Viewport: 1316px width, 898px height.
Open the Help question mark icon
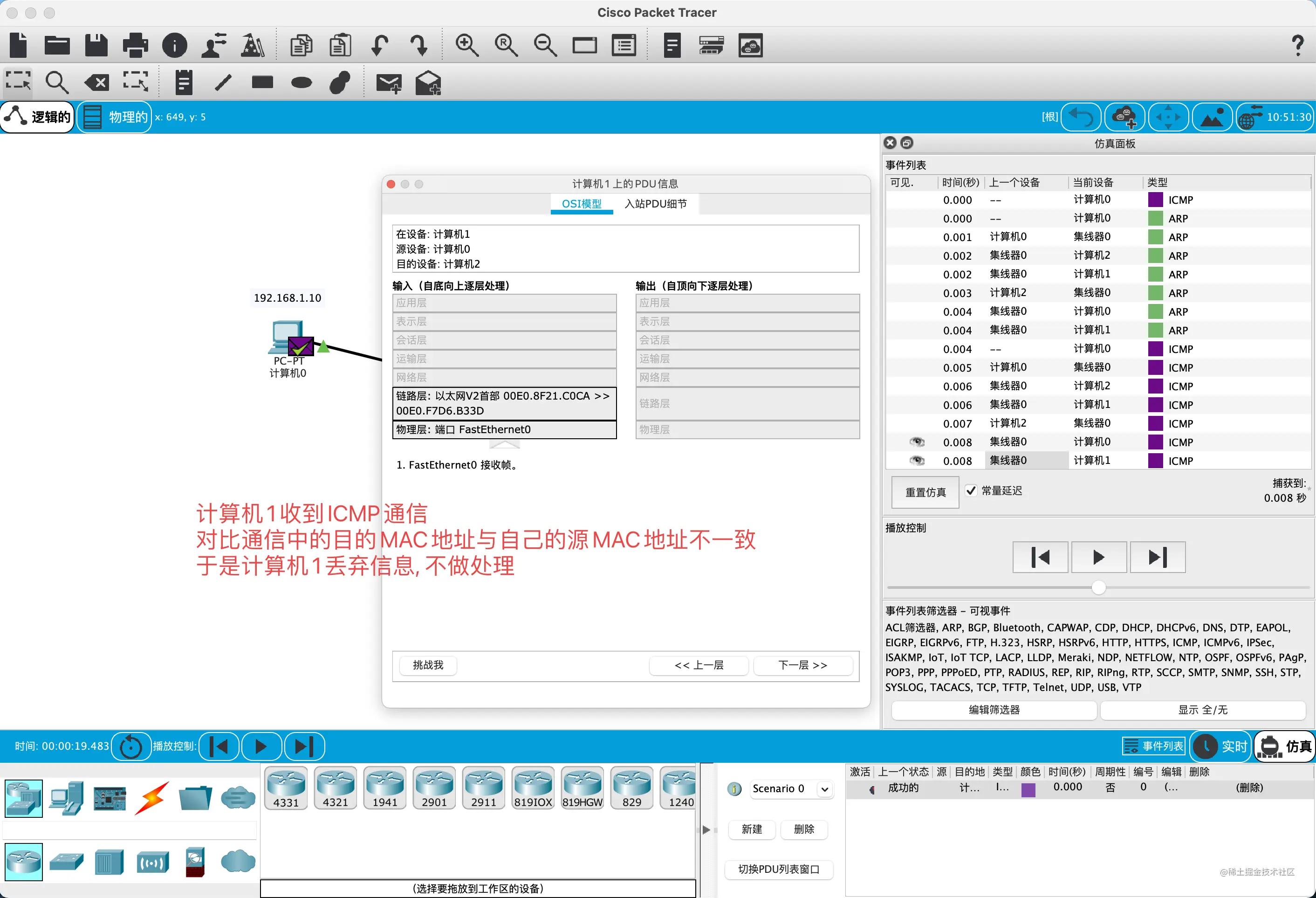click(1297, 45)
